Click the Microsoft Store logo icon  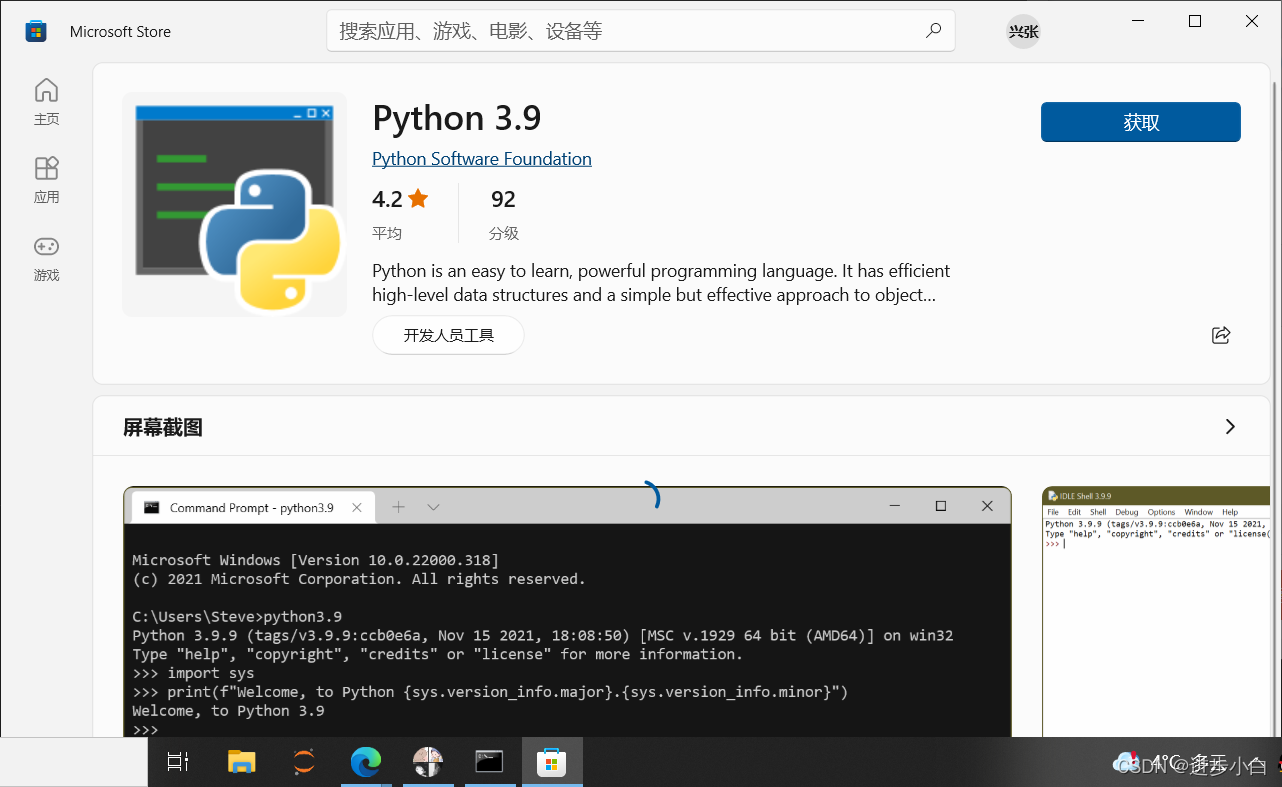click(36, 31)
